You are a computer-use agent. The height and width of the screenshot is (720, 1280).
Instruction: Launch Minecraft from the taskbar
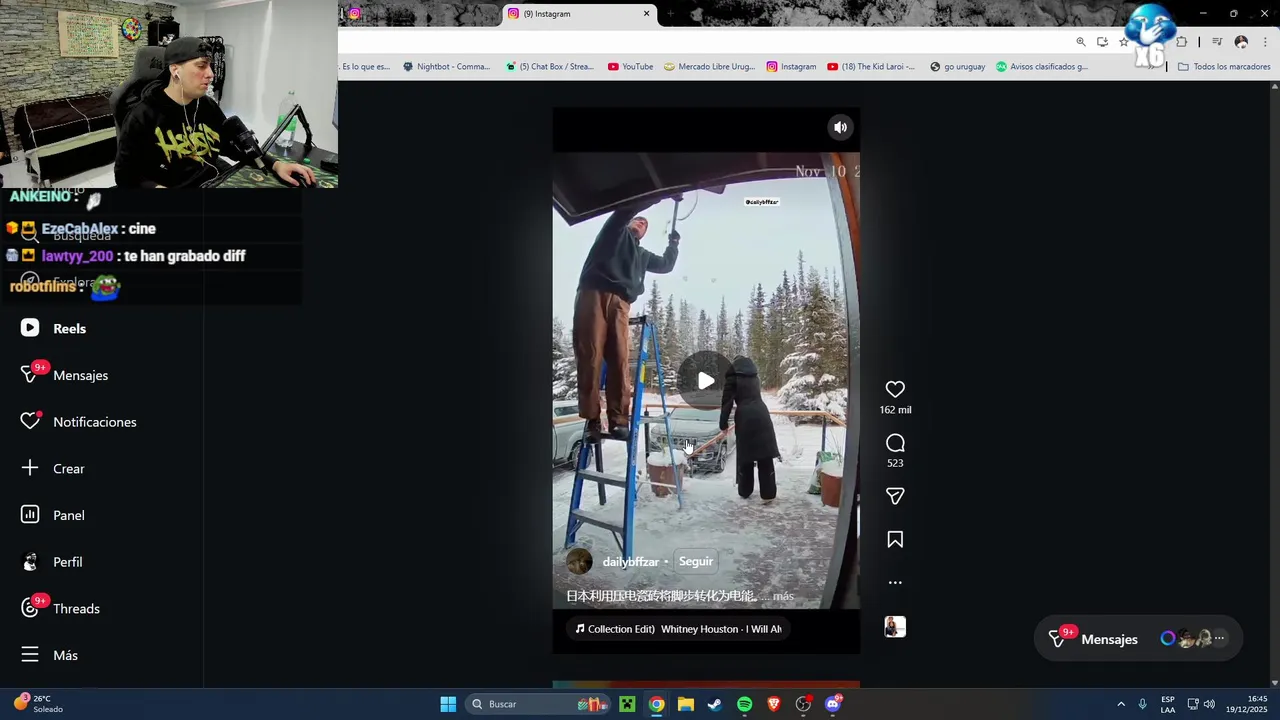pyautogui.click(x=627, y=704)
